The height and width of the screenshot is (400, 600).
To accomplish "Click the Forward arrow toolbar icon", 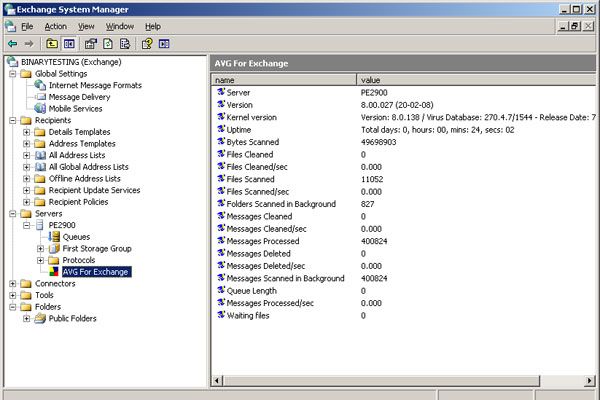I will (29, 44).
